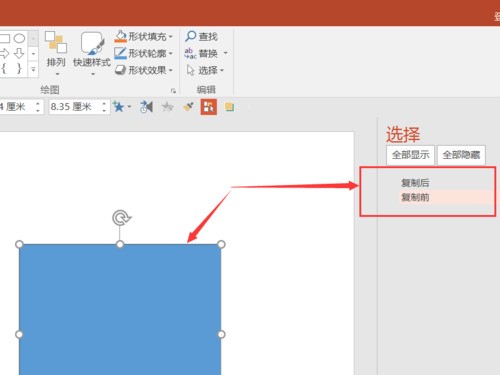The image size is (500, 375).
Task: Click the orange selection pane toolbar icon
Action: 209,107
